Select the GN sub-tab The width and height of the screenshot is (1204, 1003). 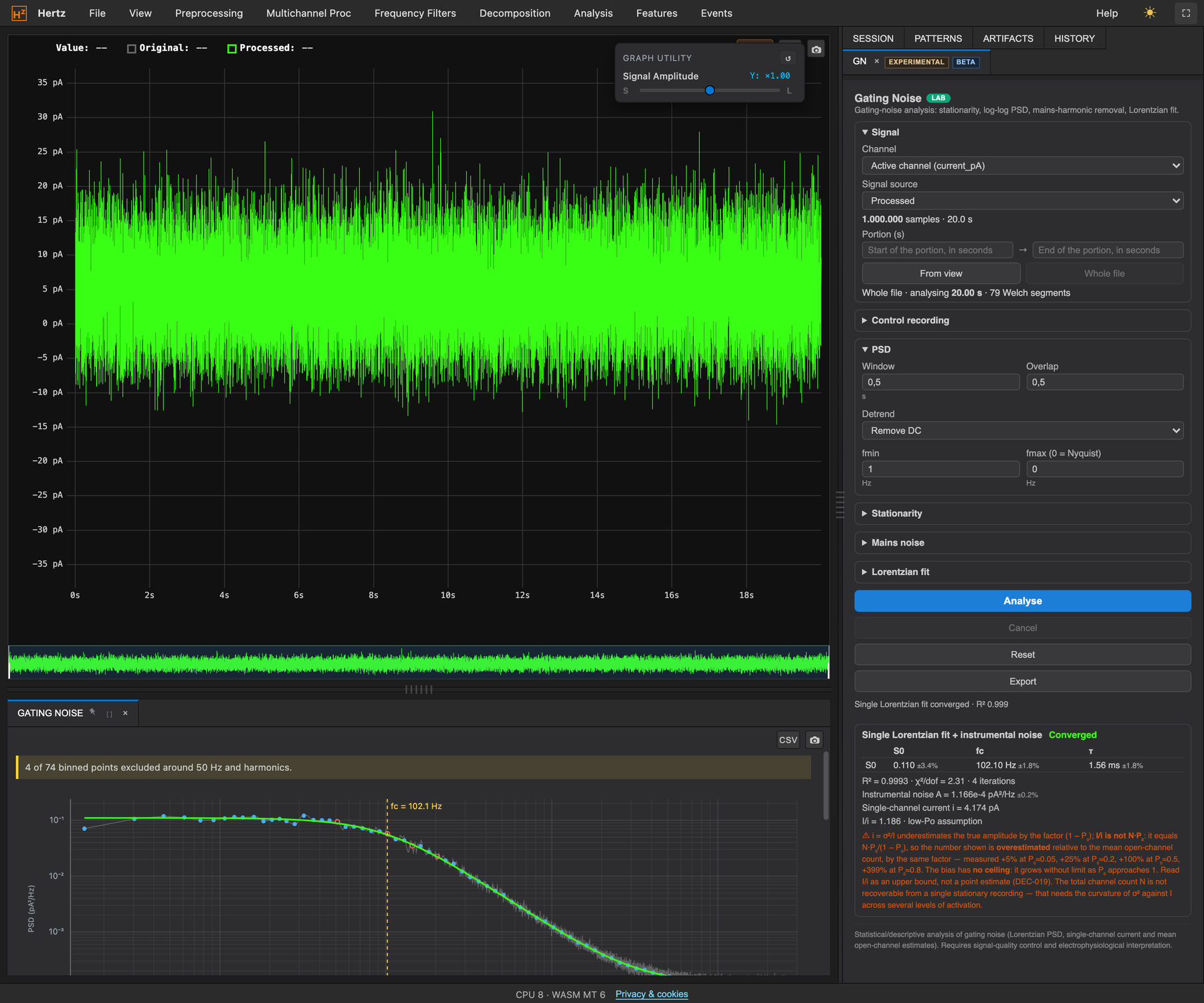coord(860,62)
